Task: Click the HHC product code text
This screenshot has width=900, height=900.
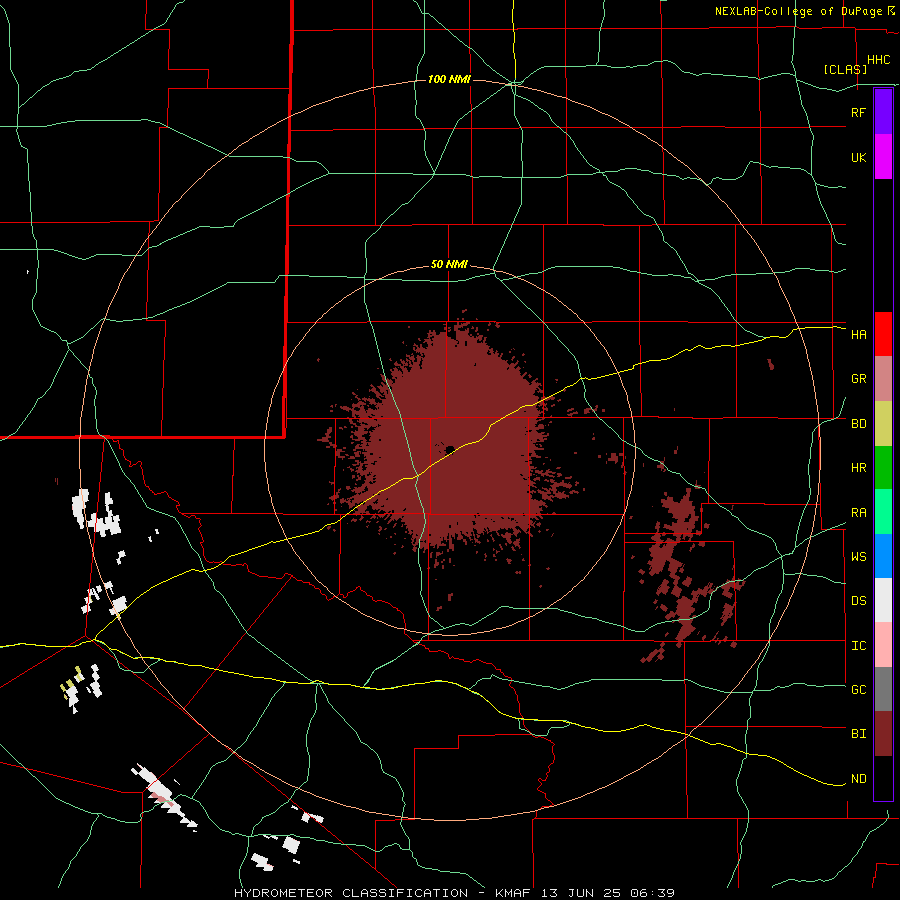Action: [x=878, y=60]
